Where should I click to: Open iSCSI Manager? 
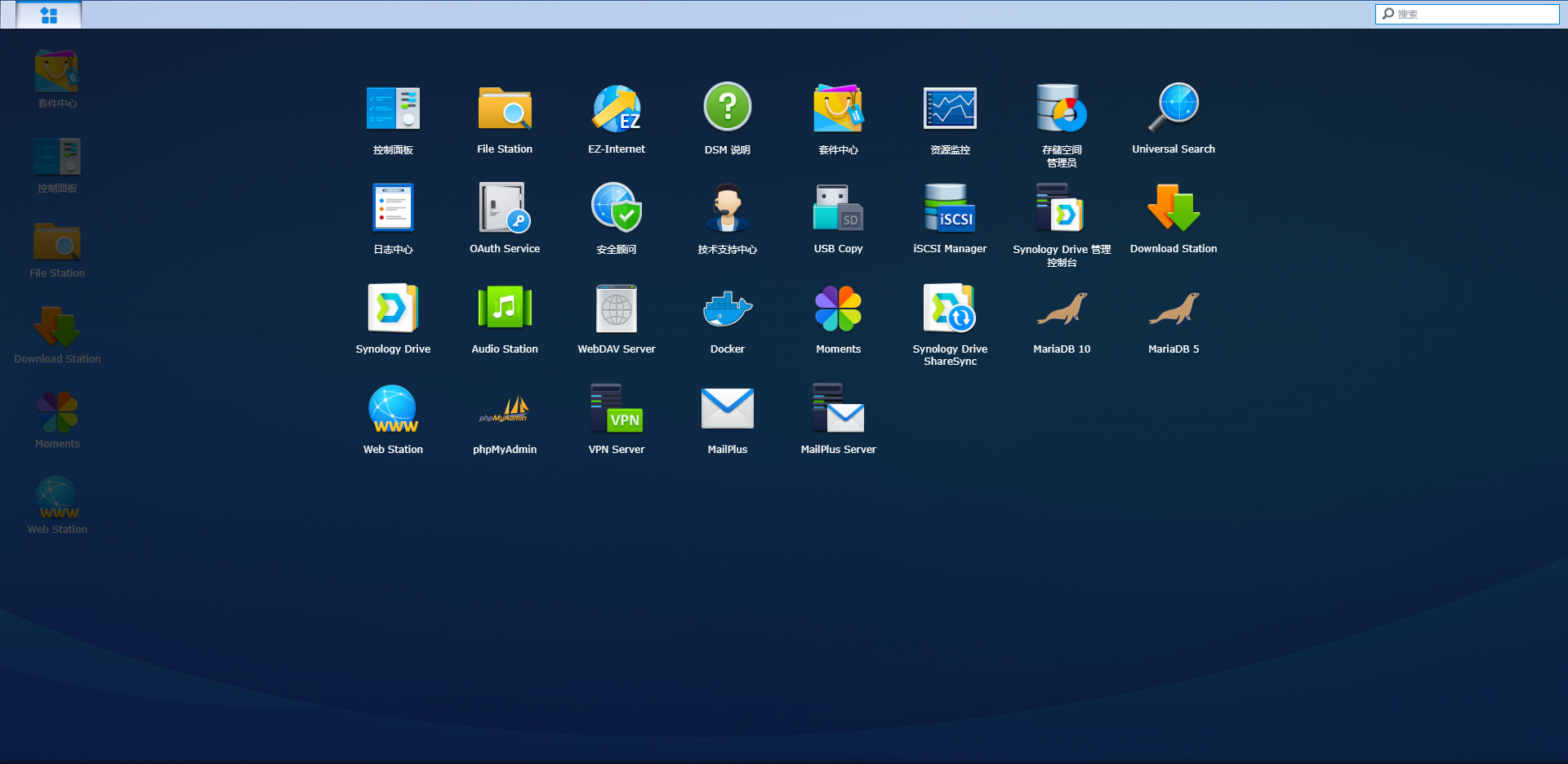point(950,209)
